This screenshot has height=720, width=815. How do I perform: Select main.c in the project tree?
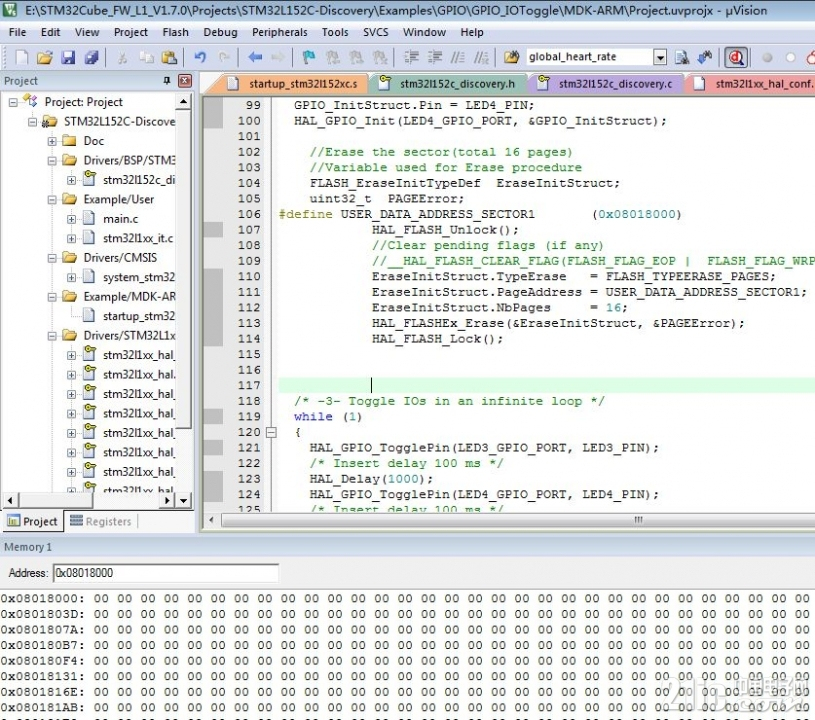[120, 219]
